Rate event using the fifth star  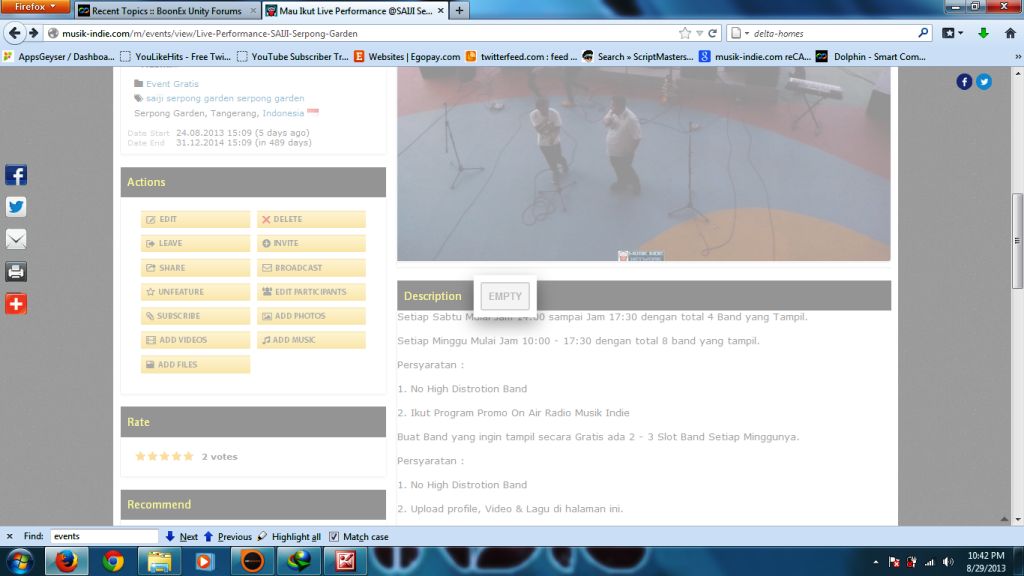pyautogui.click(x=188, y=456)
